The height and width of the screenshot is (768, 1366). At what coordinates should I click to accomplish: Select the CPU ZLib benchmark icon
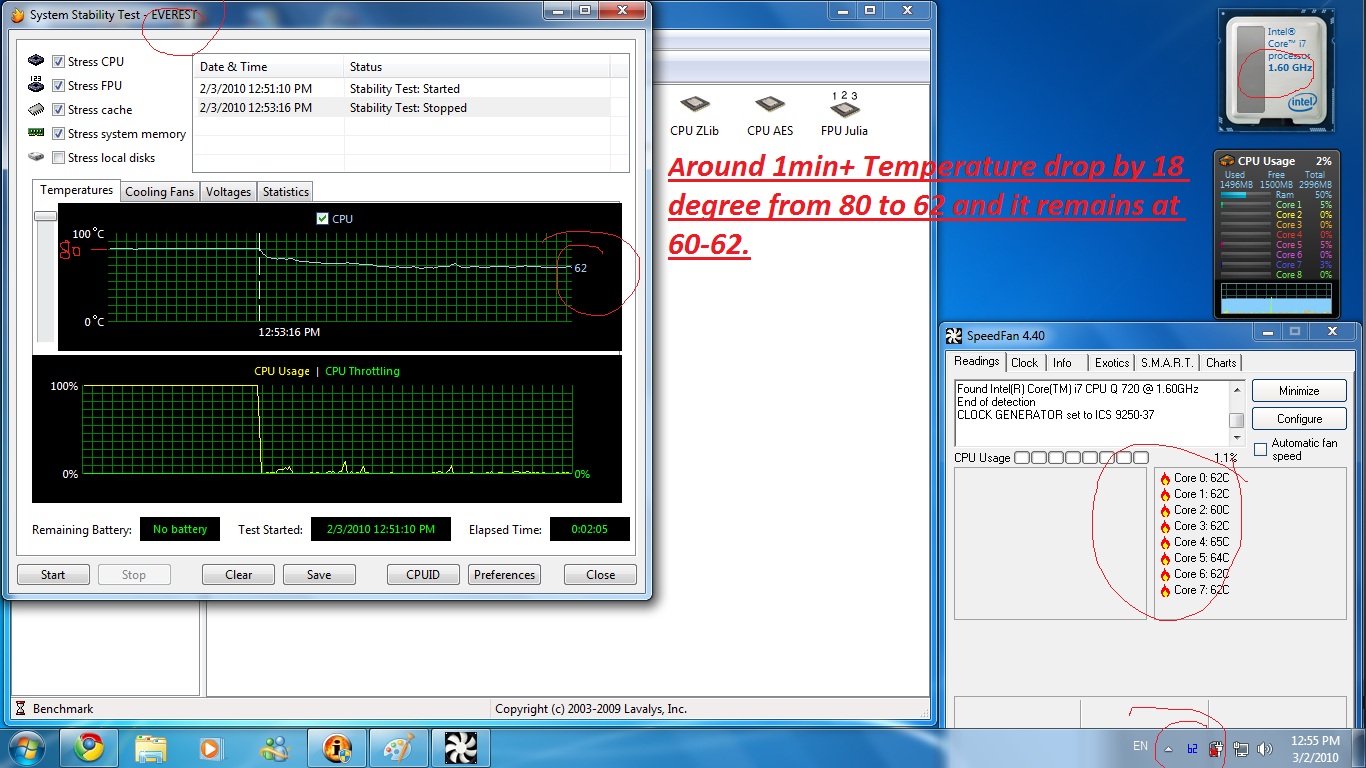[x=694, y=105]
